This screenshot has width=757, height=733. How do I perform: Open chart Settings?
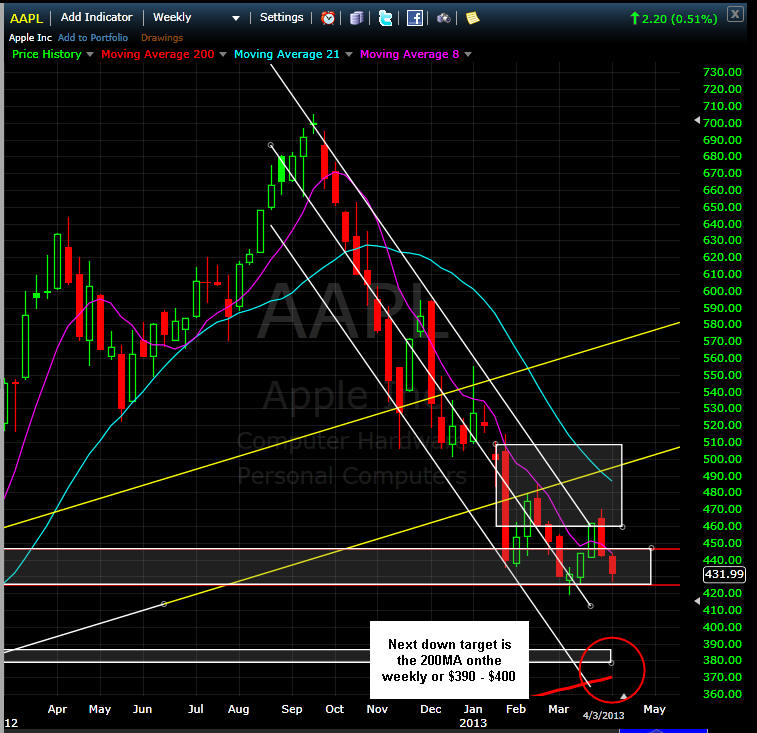click(x=281, y=17)
